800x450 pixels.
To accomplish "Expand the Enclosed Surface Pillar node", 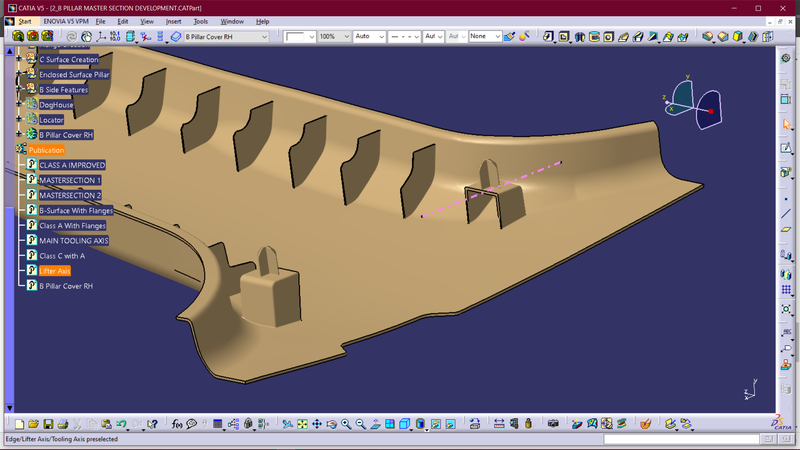I will [x=19, y=74].
